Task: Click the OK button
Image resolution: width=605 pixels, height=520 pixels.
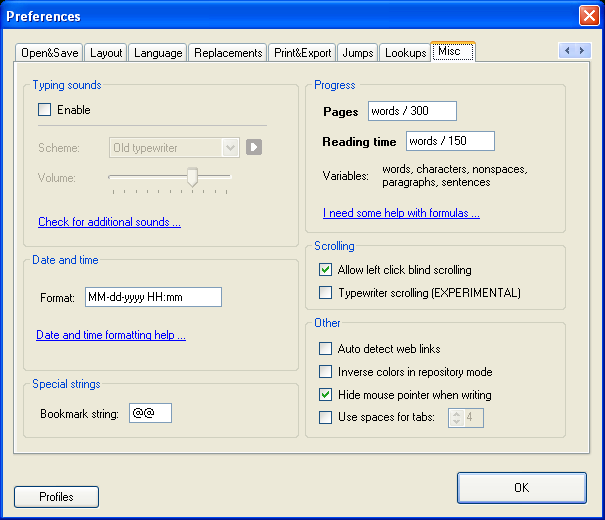Action: pos(522,488)
